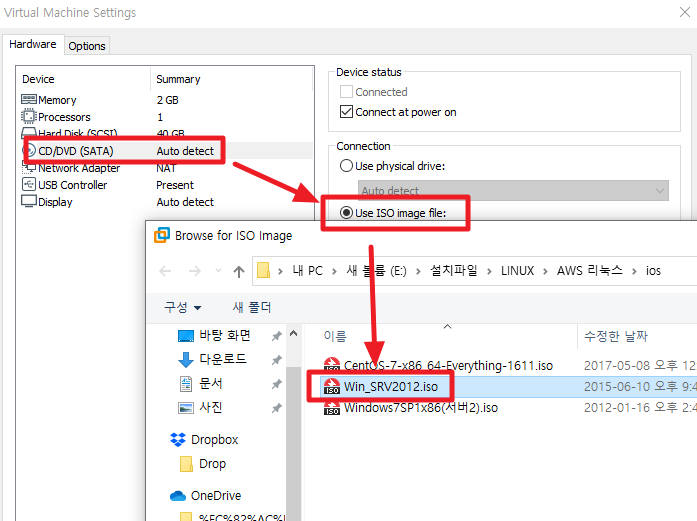Screen dimensions: 697x521
Task: Open the Drop folder in sidebar
Action: tap(212, 464)
